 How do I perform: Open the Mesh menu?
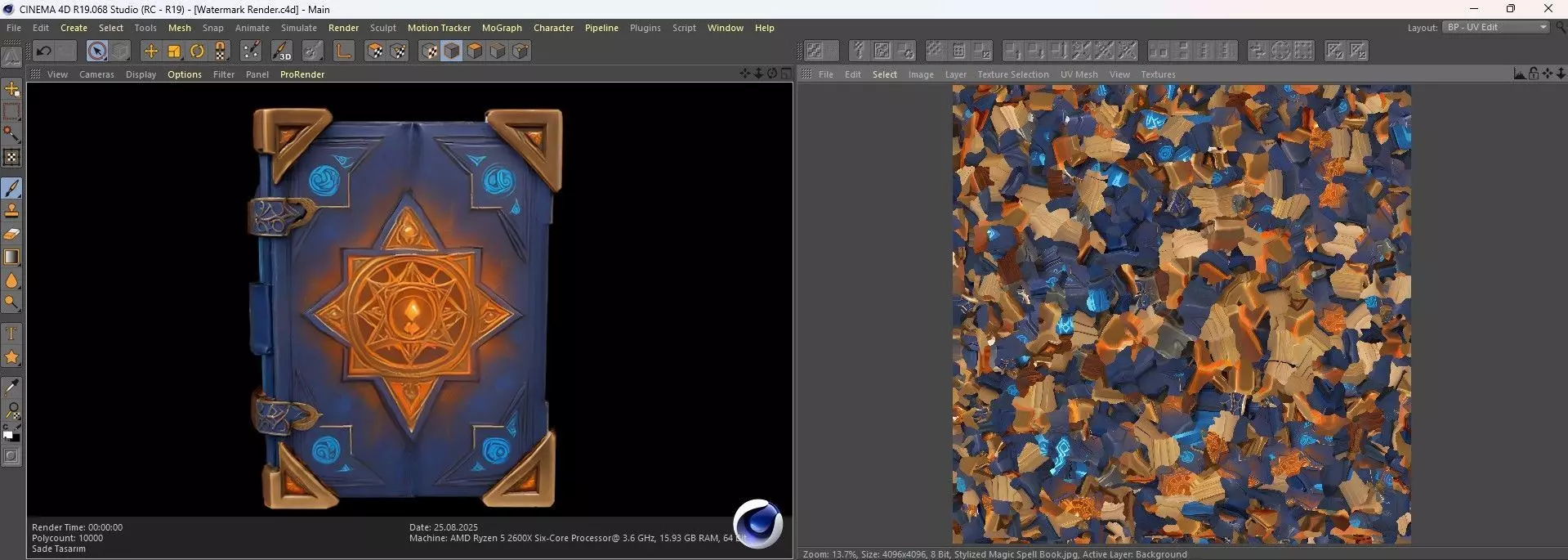pyautogui.click(x=180, y=28)
